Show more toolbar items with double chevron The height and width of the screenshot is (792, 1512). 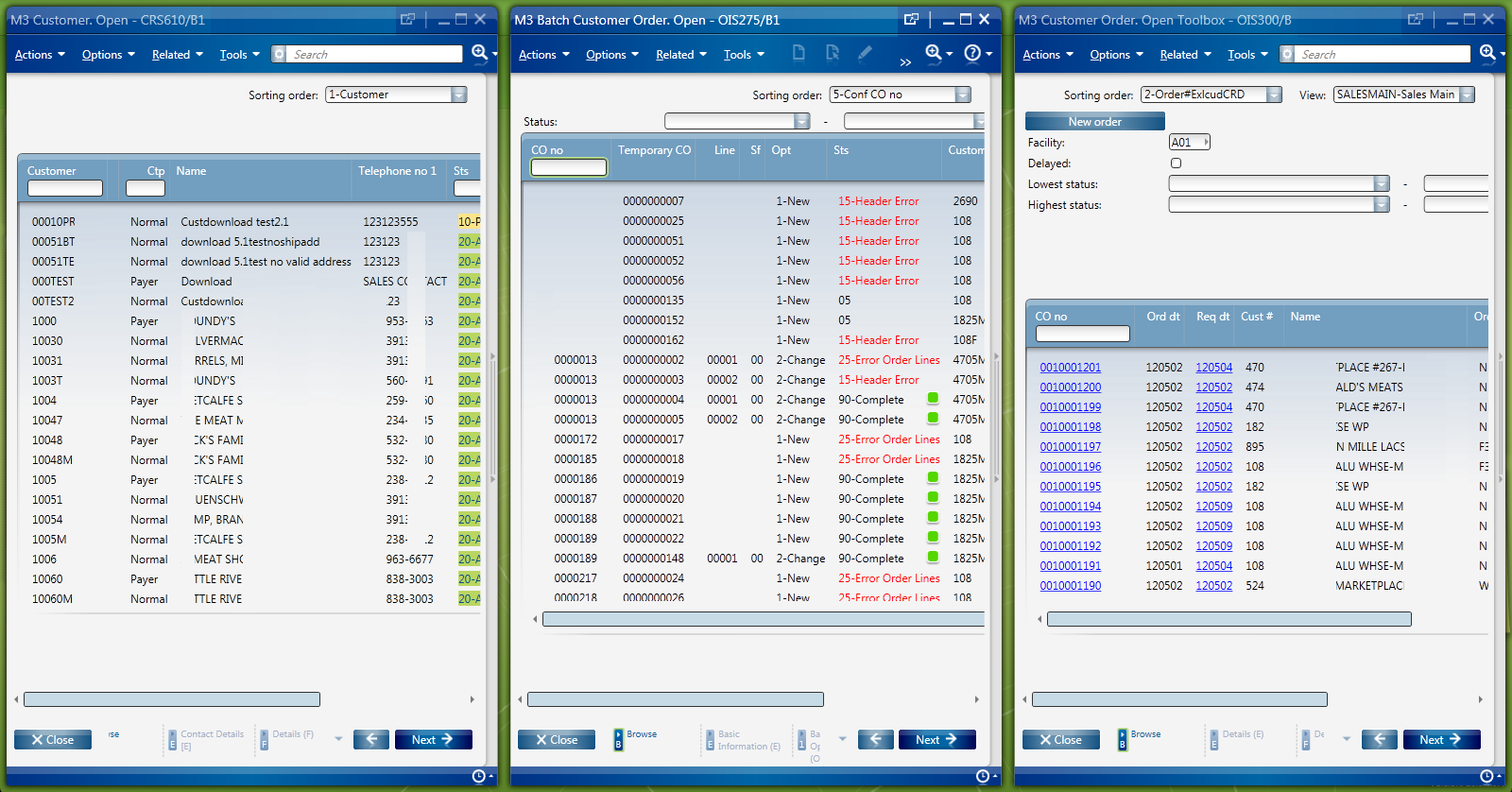(905, 62)
